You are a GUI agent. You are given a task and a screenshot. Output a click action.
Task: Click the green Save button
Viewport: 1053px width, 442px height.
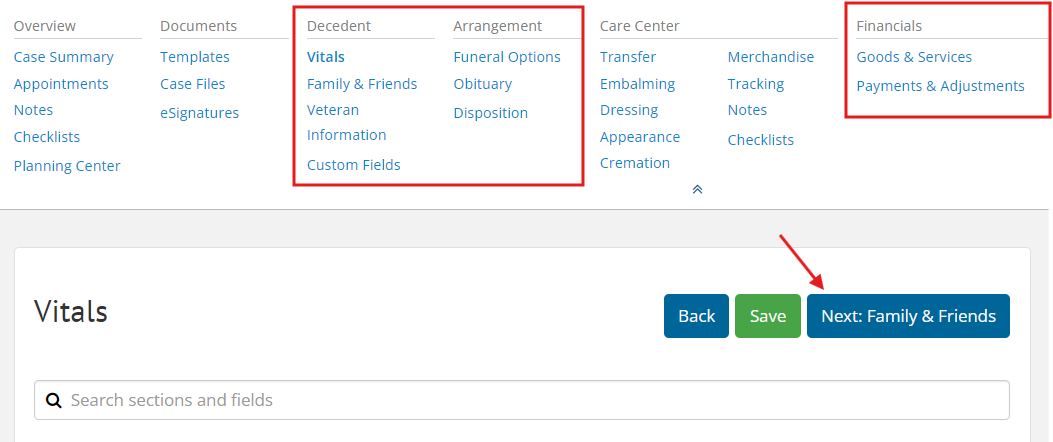(768, 316)
